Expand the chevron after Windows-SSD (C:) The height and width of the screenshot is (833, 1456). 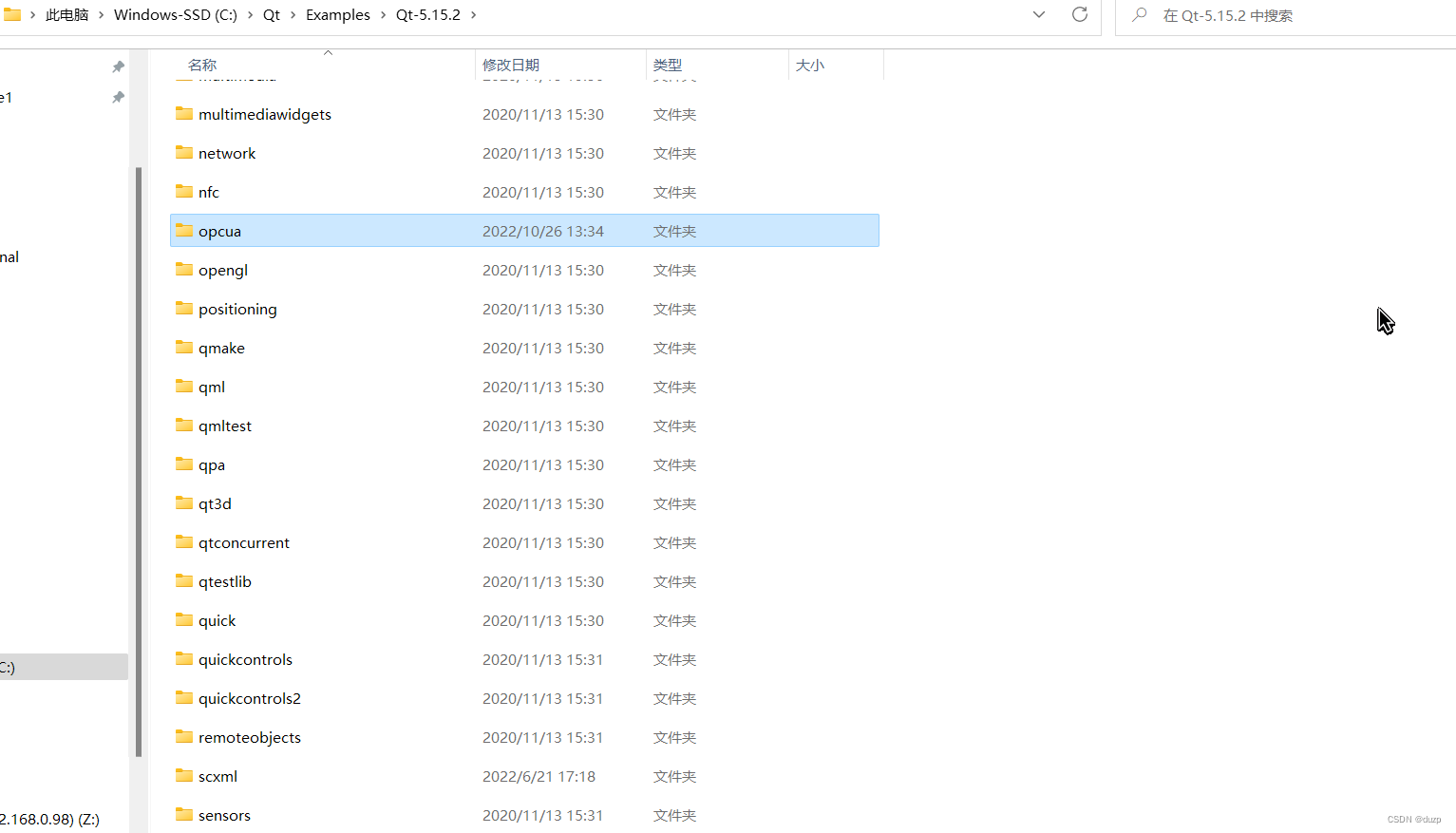point(251,15)
